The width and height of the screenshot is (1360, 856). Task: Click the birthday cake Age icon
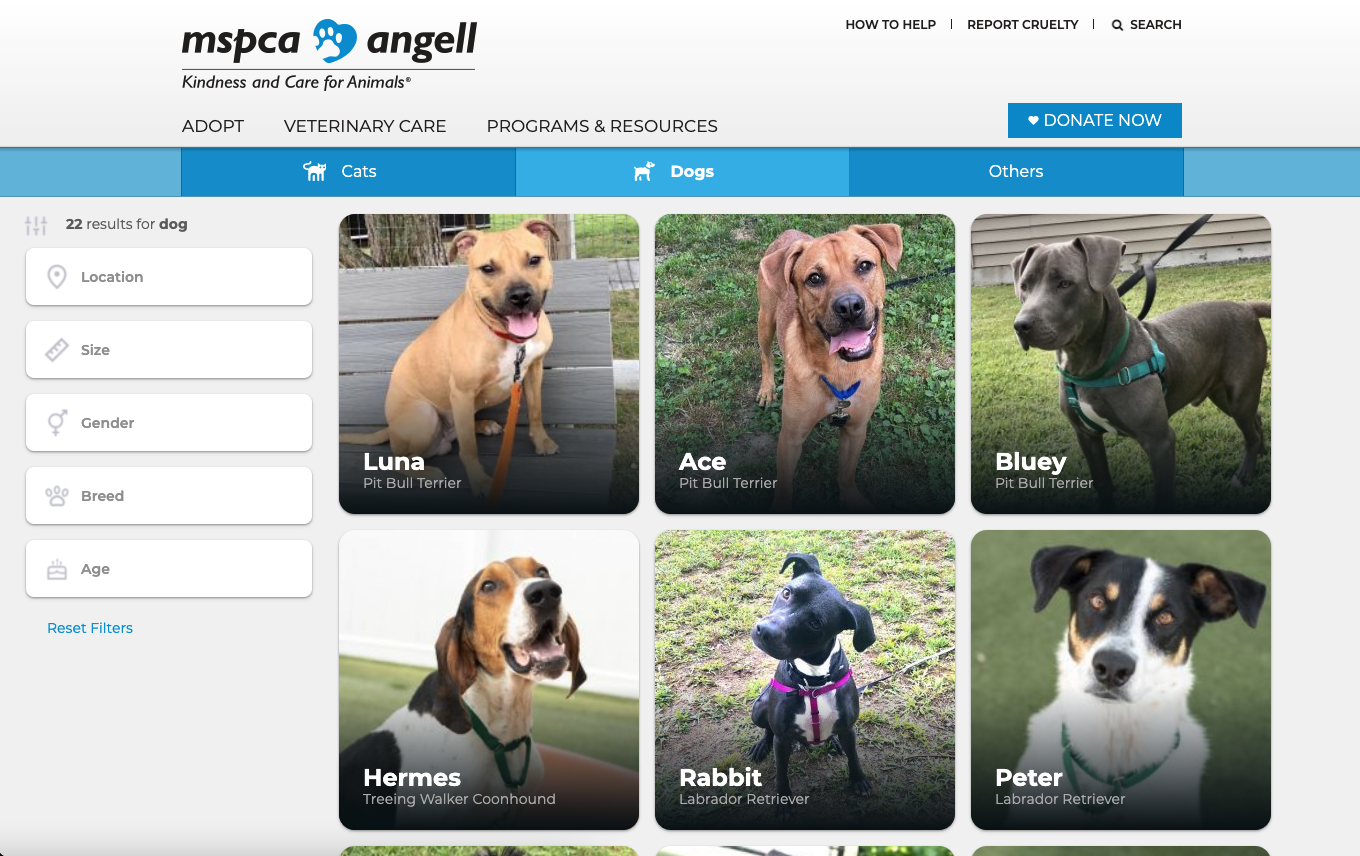(x=57, y=569)
